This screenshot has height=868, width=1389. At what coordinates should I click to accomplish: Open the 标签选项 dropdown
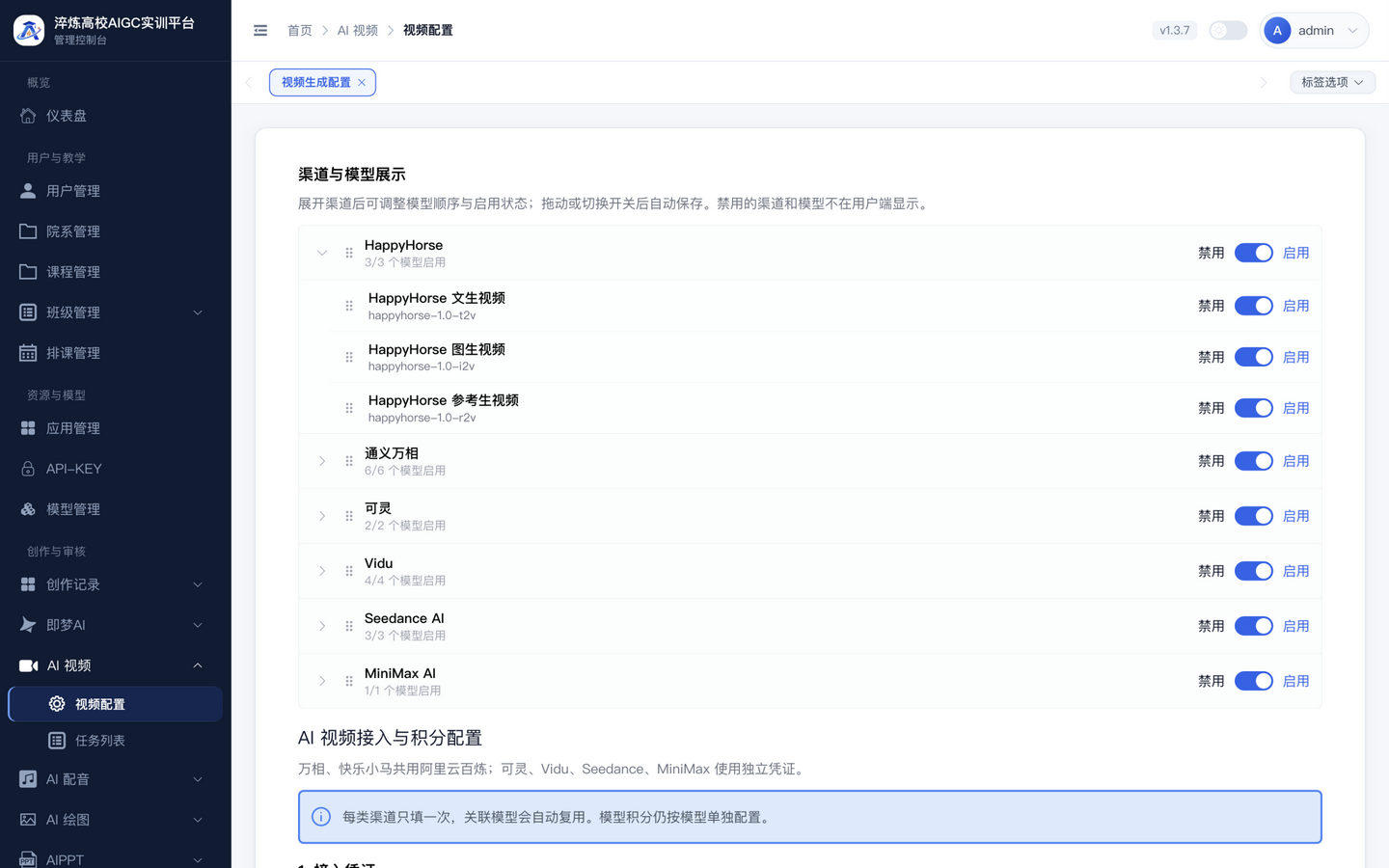[x=1332, y=83]
